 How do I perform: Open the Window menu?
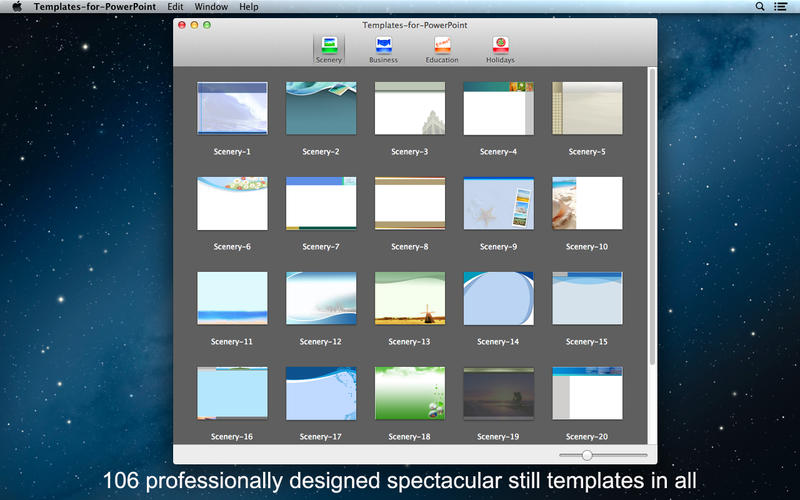[x=210, y=7]
